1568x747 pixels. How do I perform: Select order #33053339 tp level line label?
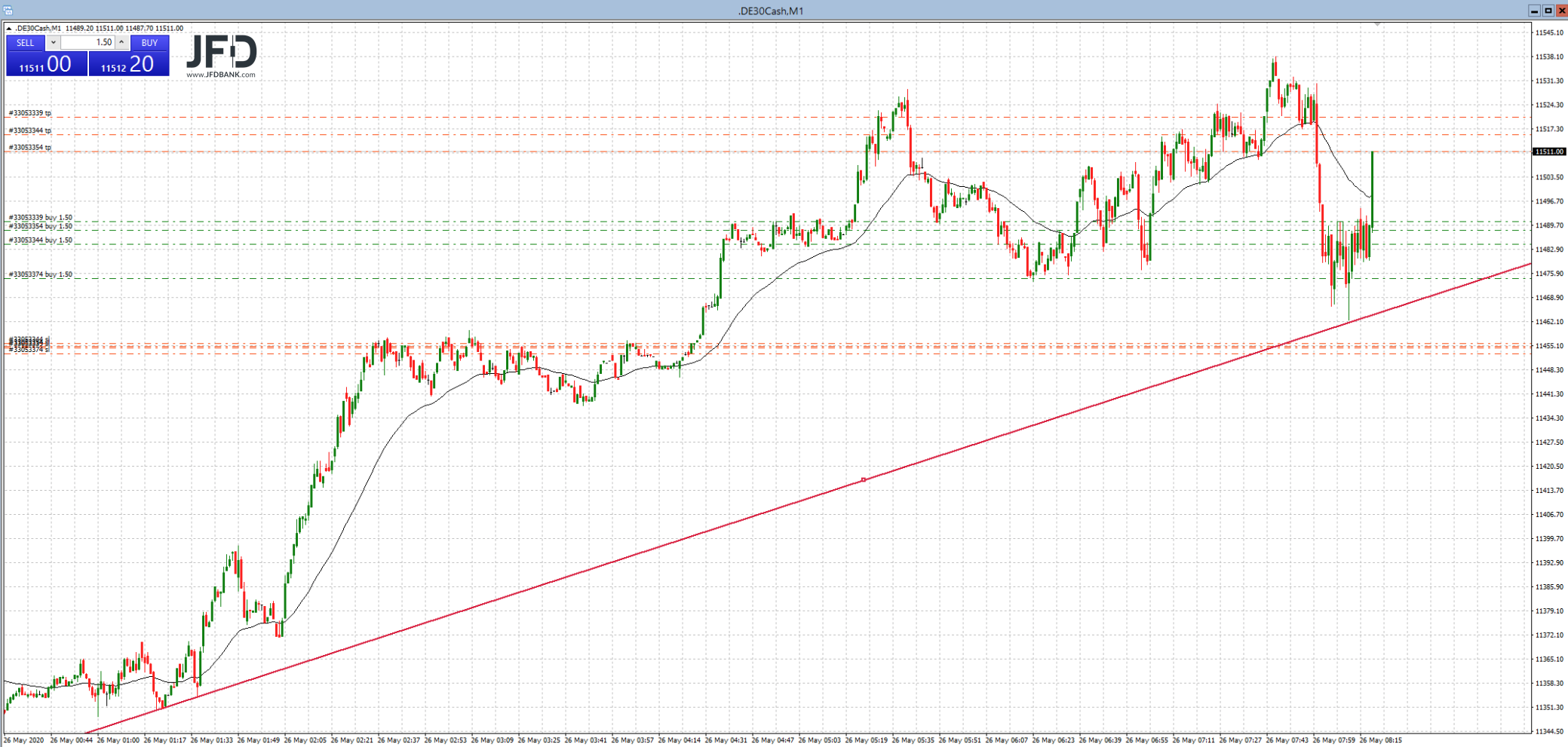(30, 113)
